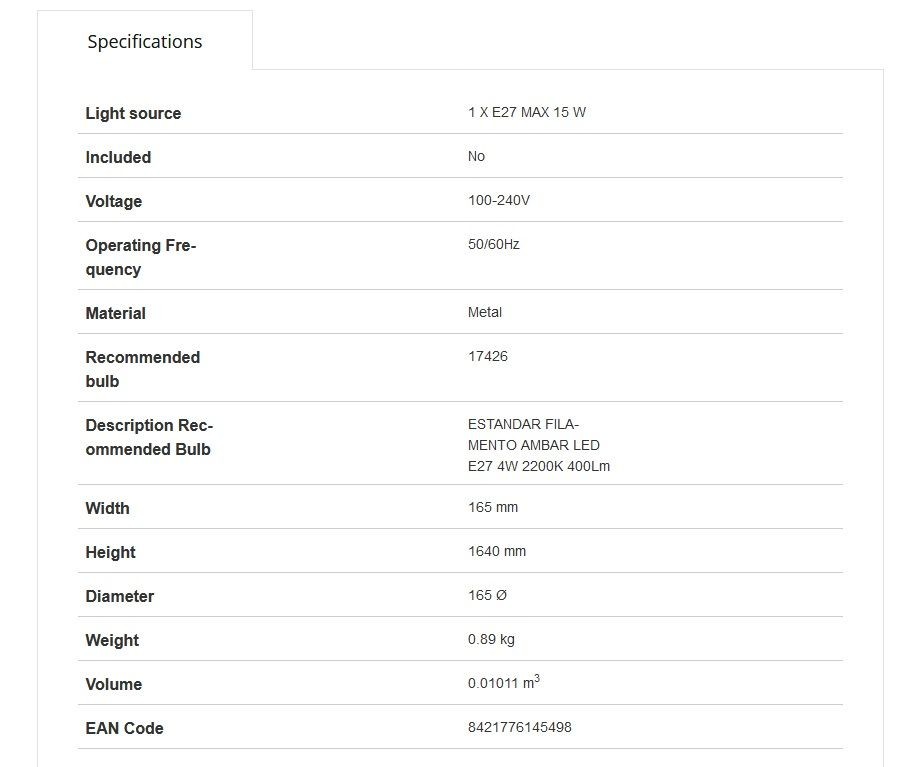
Task: Select the Metal value text
Action: (484, 312)
